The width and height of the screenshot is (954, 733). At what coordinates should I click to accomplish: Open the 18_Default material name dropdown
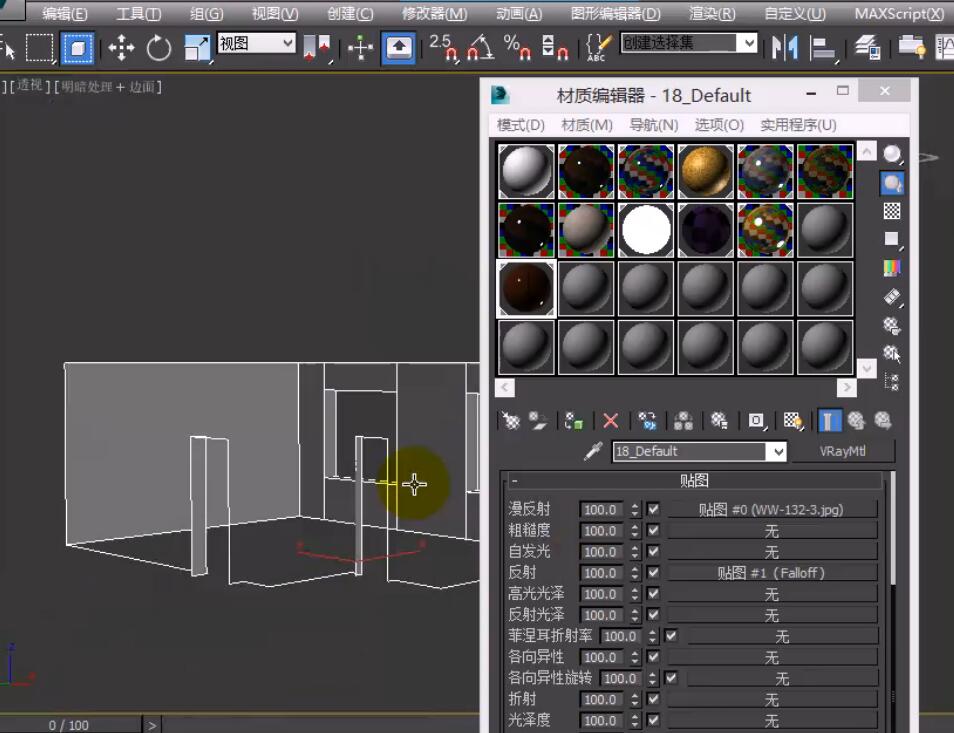click(x=778, y=452)
